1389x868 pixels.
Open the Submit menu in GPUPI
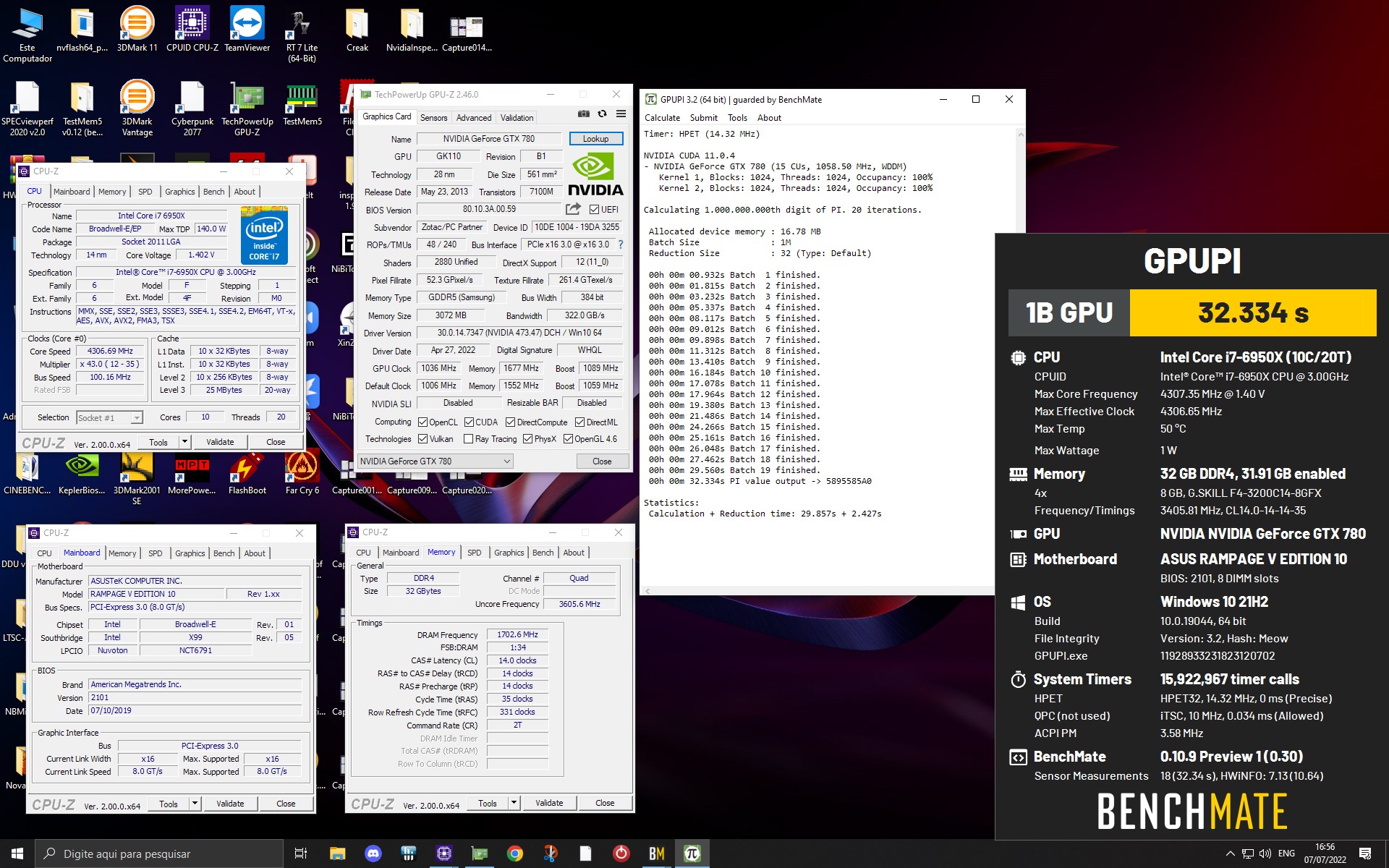coord(704,118)
